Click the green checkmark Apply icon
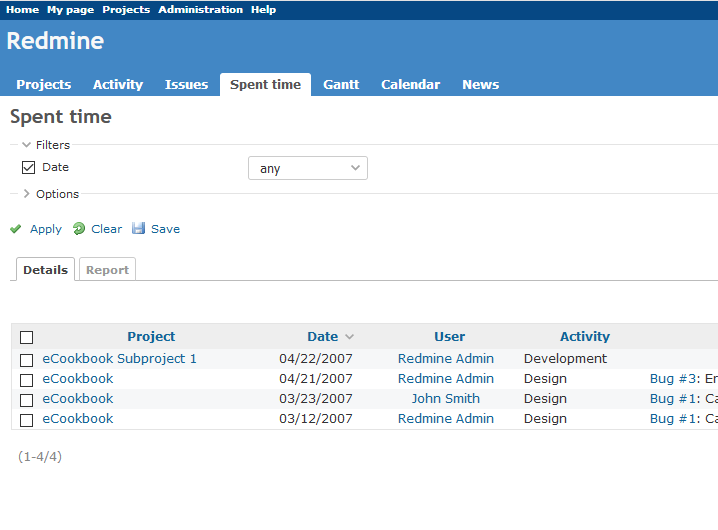The image size is (718, 530). pyautogui.click(x=16, y=229)
